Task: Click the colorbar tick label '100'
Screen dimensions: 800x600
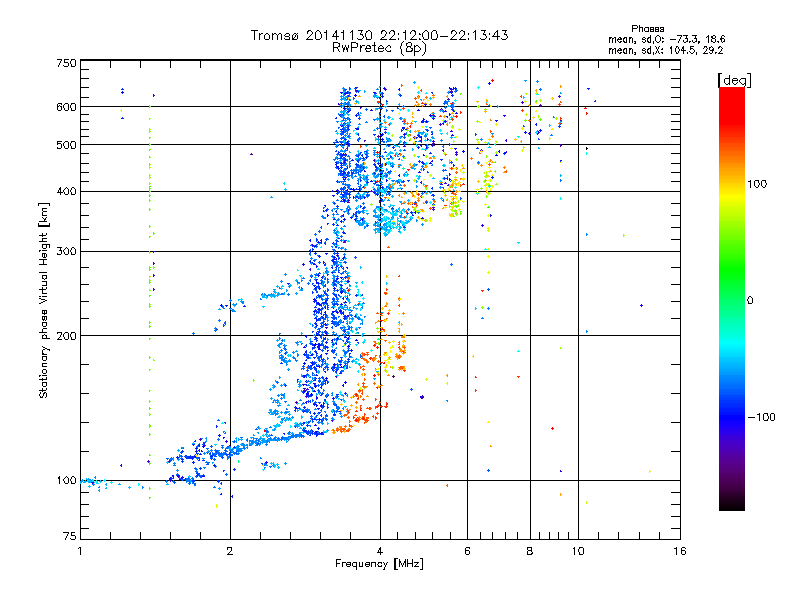Action: pos(757,184)
